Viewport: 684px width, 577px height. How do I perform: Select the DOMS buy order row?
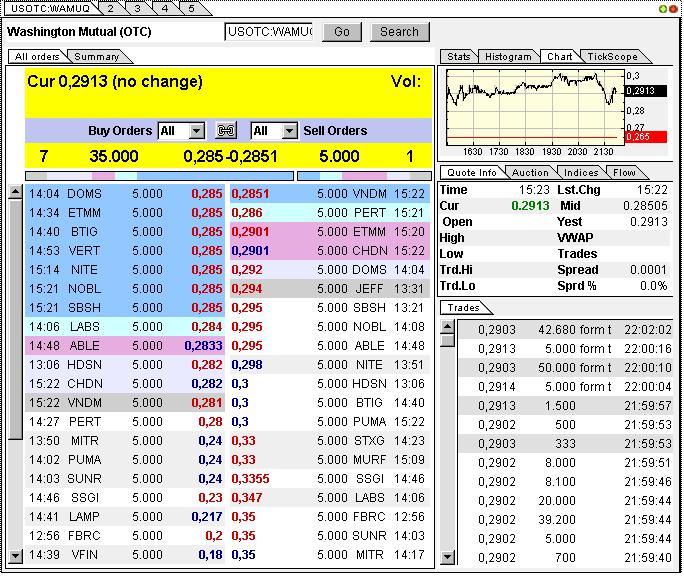(x=125, y=194)
